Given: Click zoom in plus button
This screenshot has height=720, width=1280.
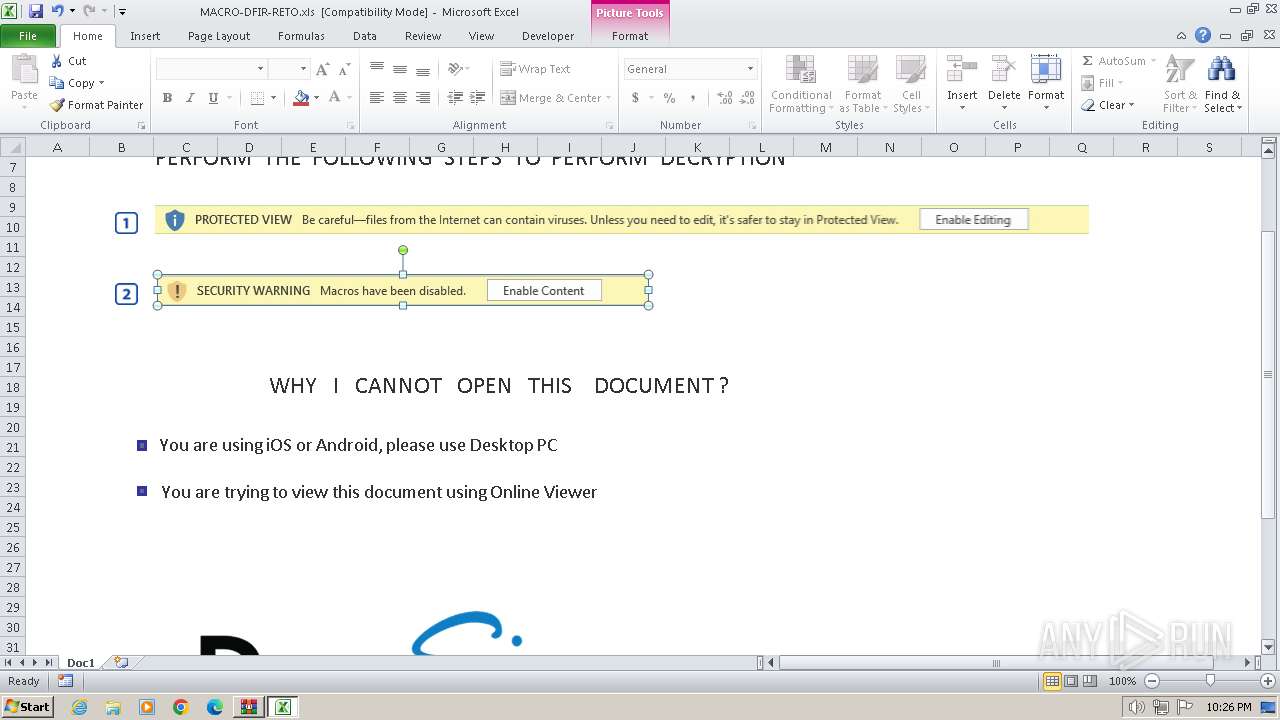Looking at the screenshot, I should click(1268, 681).
